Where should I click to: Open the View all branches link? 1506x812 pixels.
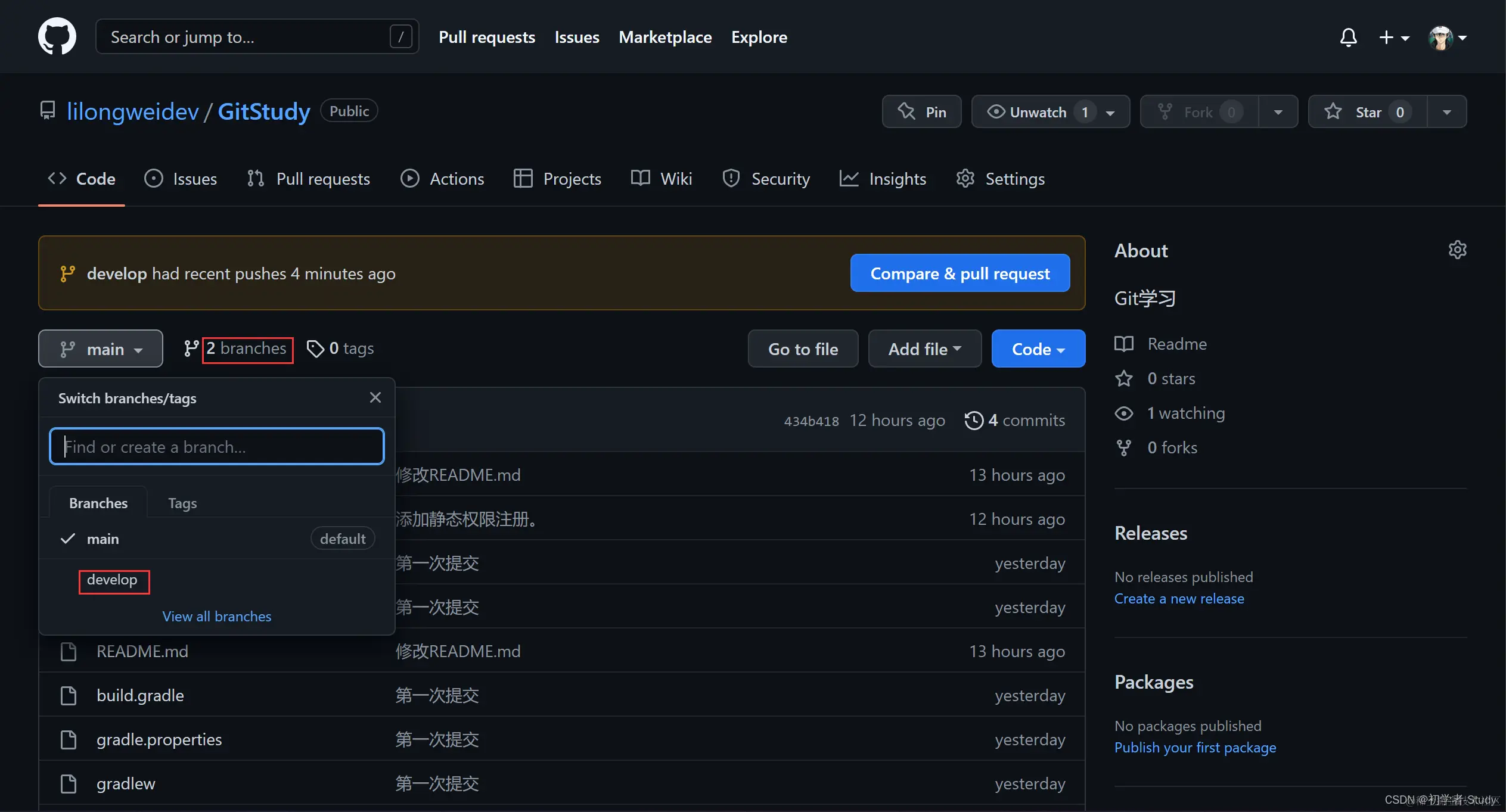[216, 616]
